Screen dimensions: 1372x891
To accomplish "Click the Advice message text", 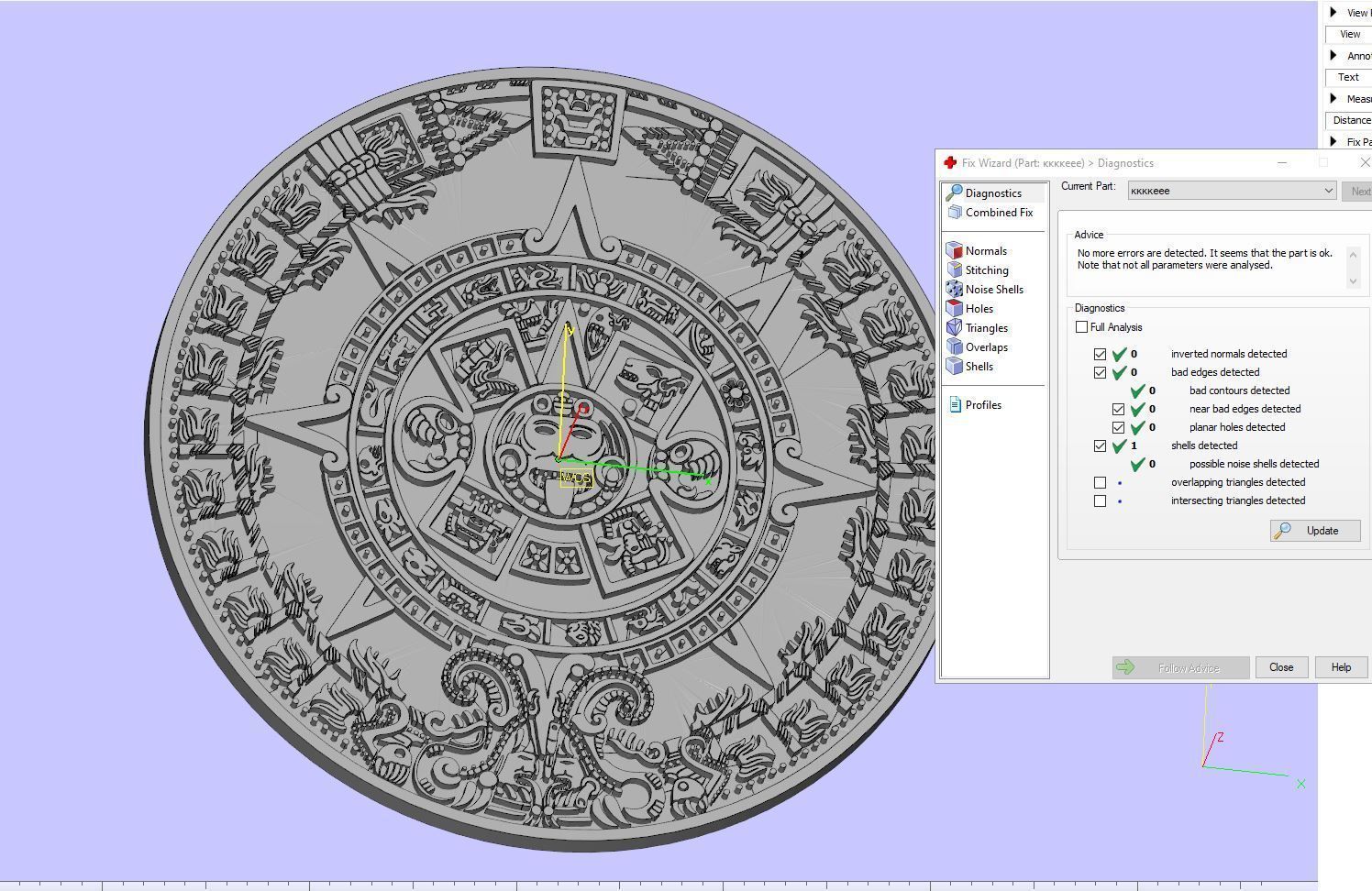I will tap(1205, 258).
